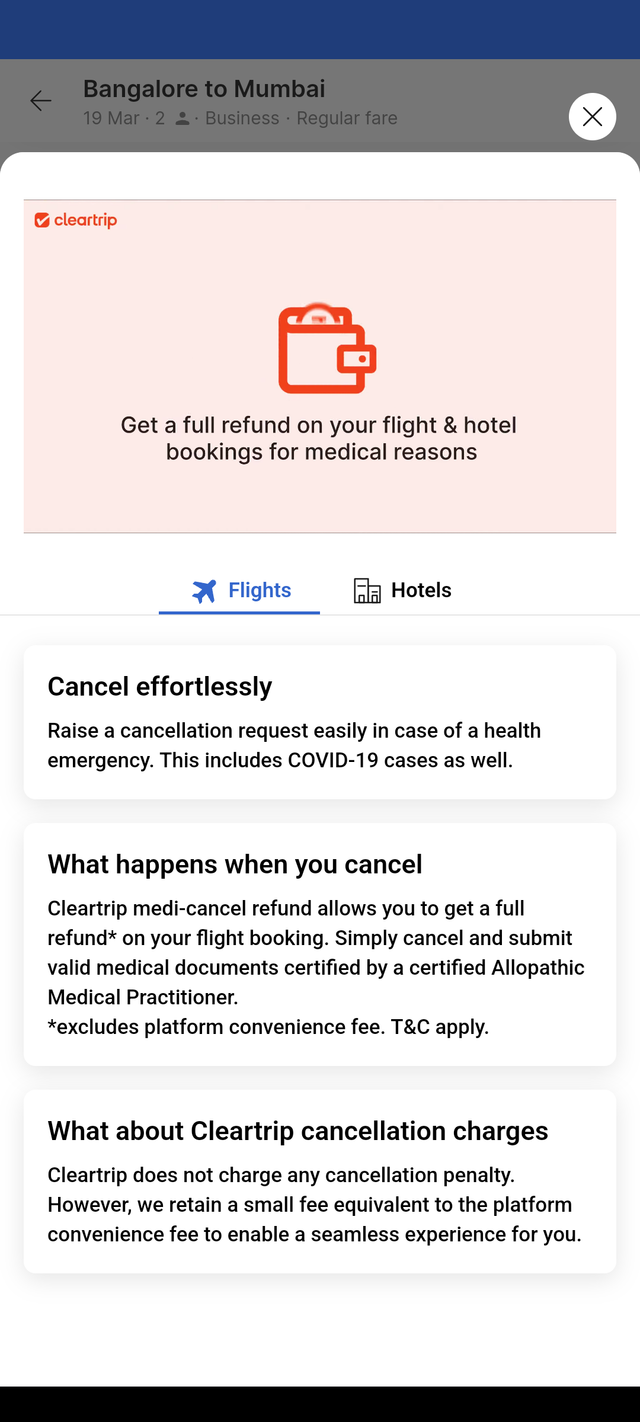Tap the passenger icon in trip details
The image size is (640, 1422).
tap(182, 119)
